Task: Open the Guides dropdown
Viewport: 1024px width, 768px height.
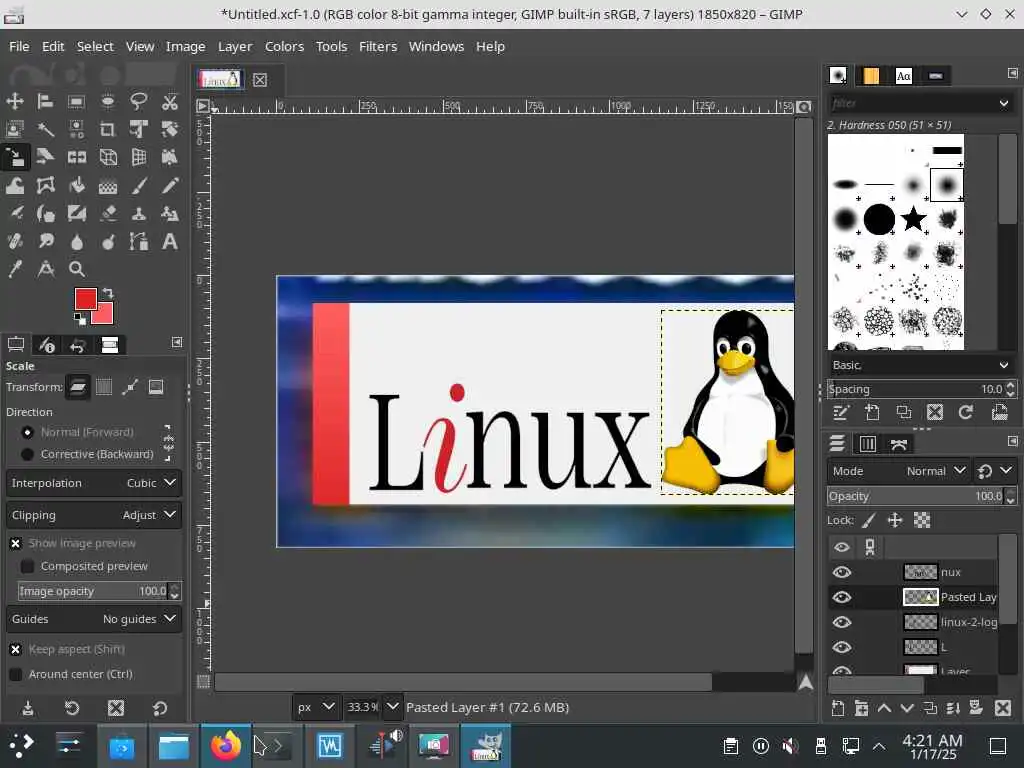Action: point(94,619)
